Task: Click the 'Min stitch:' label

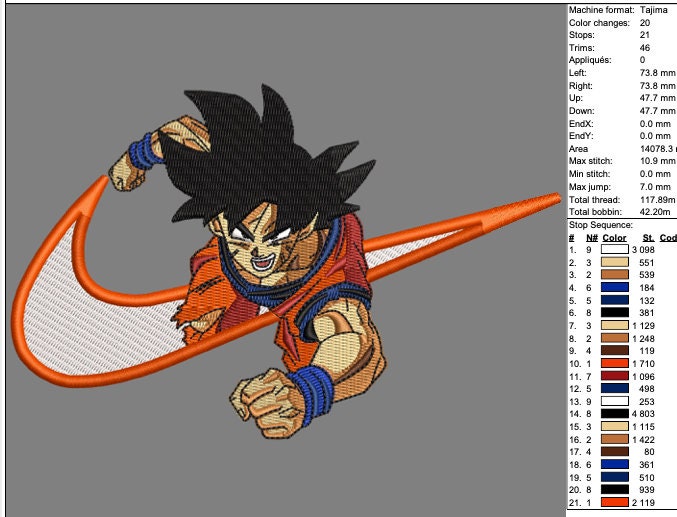Action: tap(589, 174)
